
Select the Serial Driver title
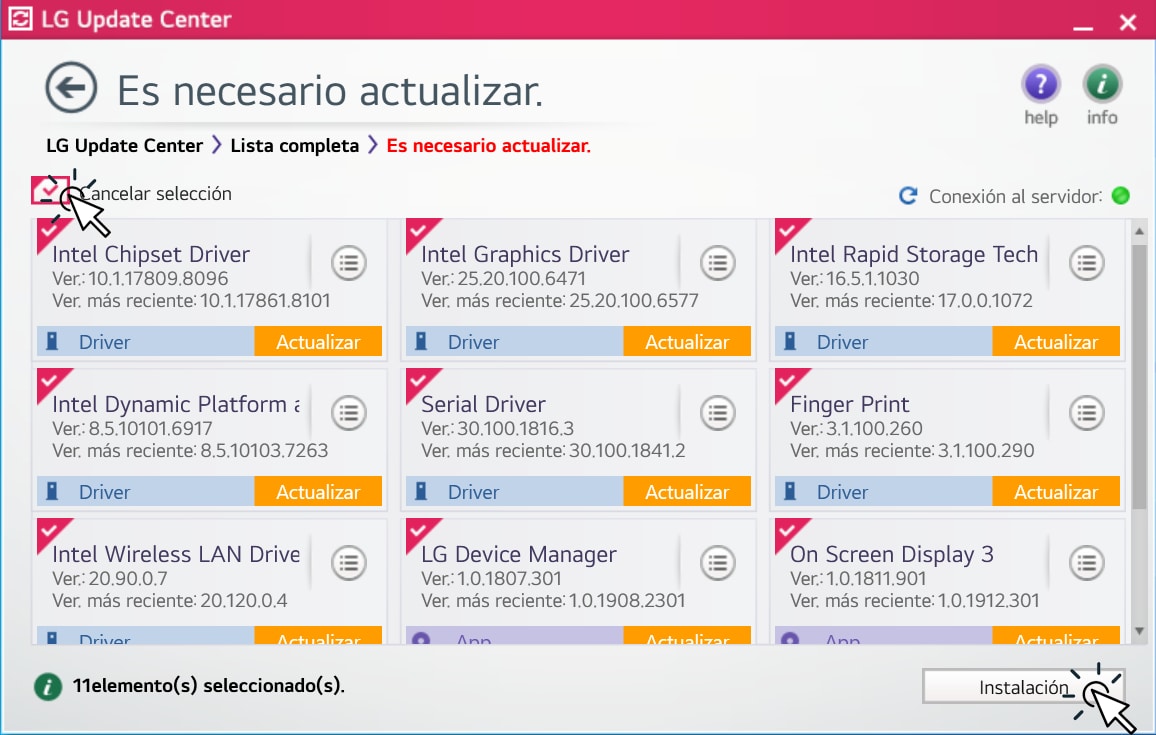tap(483, 404)
